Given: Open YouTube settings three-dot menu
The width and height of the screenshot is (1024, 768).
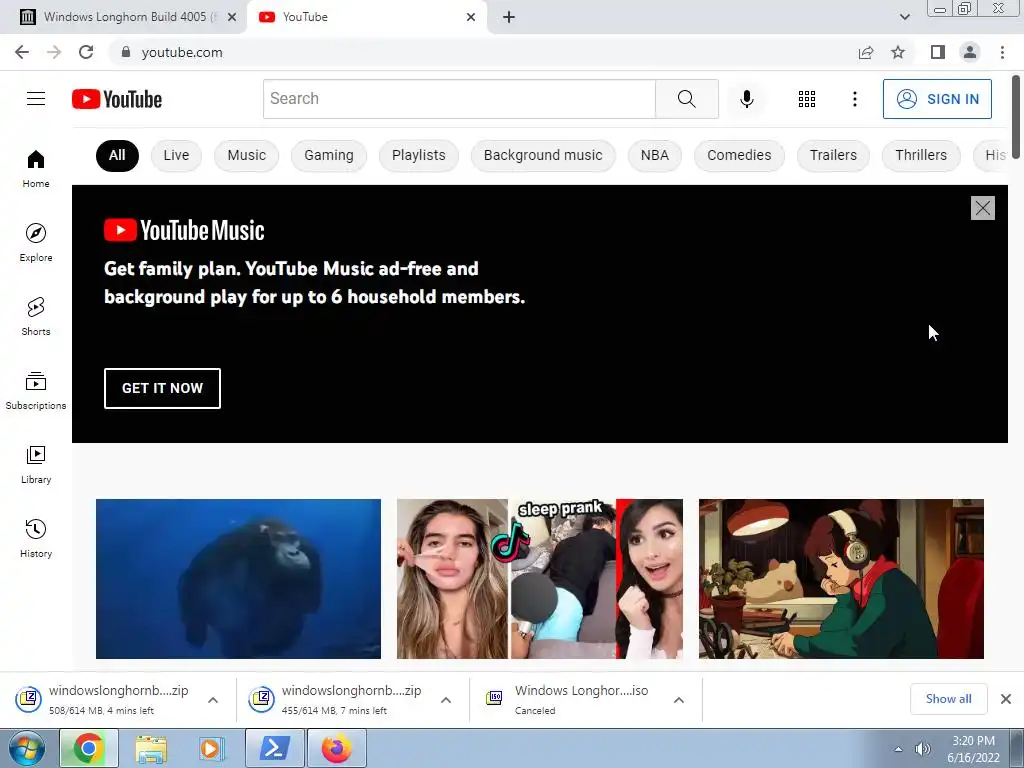Looking at the screenshot, I should point(855,99).
